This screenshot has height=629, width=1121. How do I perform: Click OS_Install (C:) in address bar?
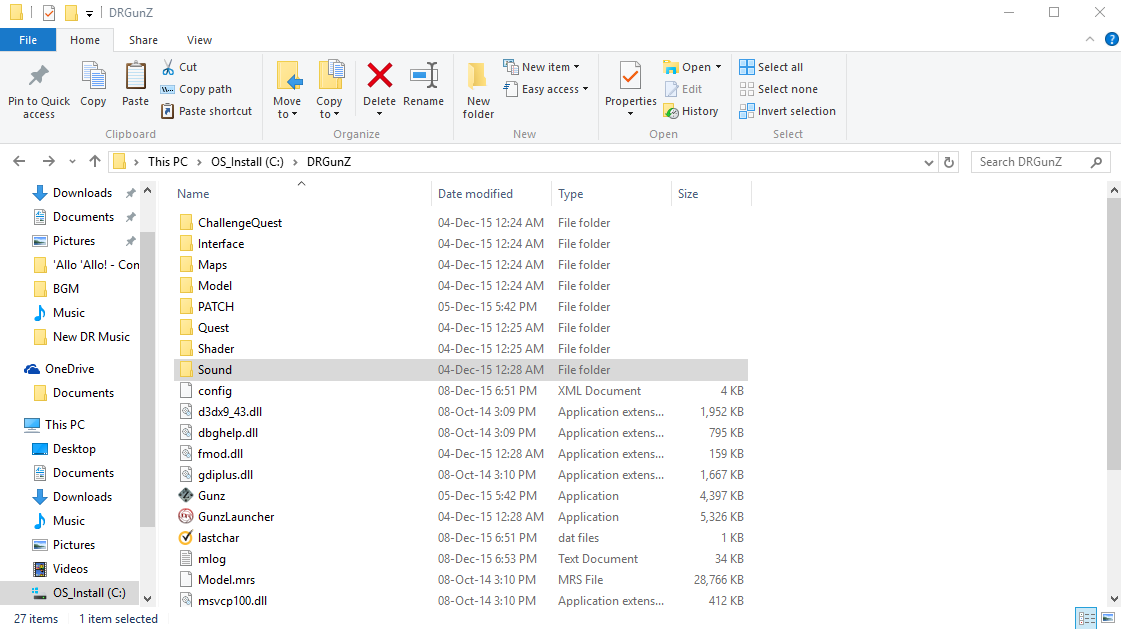tap(247, 162)
